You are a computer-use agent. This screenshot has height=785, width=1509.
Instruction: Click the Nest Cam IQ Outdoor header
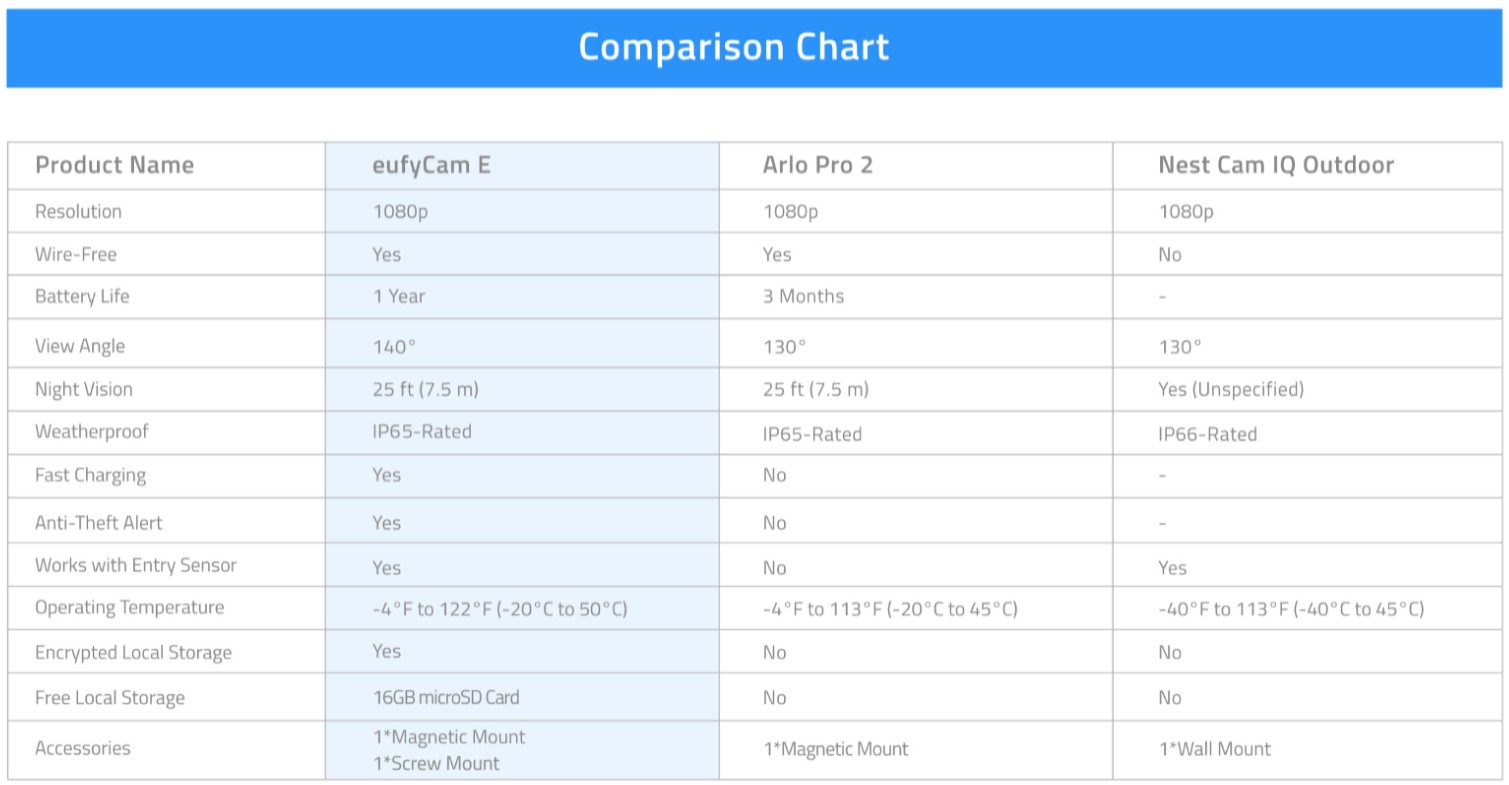[x=1275, y=165]
